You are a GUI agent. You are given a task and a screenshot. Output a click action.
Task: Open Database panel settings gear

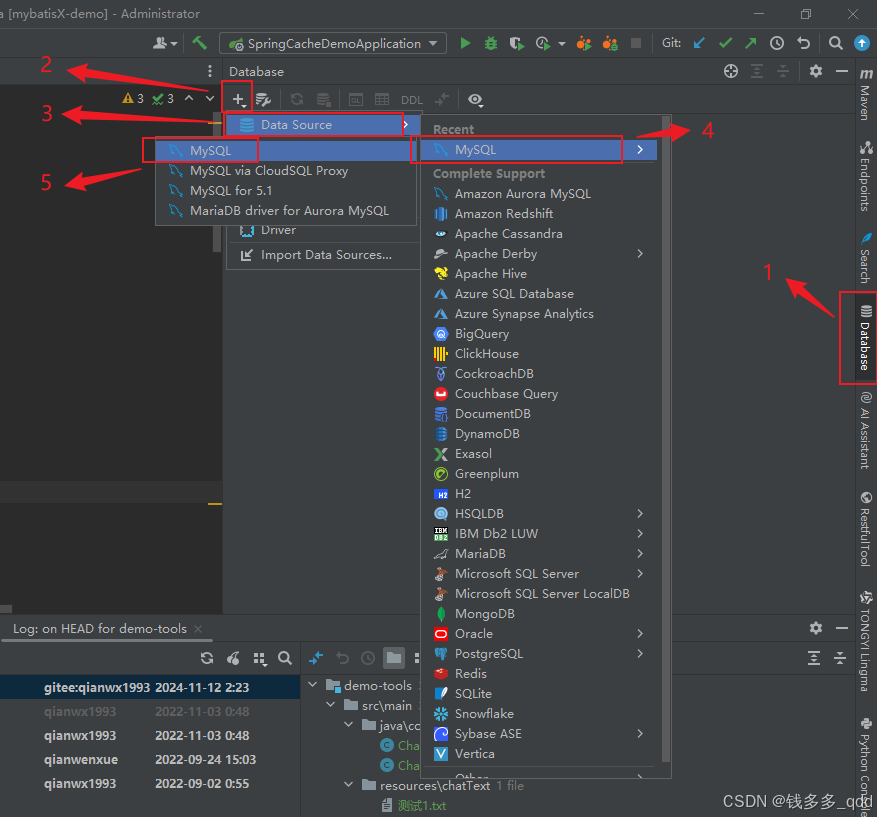[x=815, y=71]
